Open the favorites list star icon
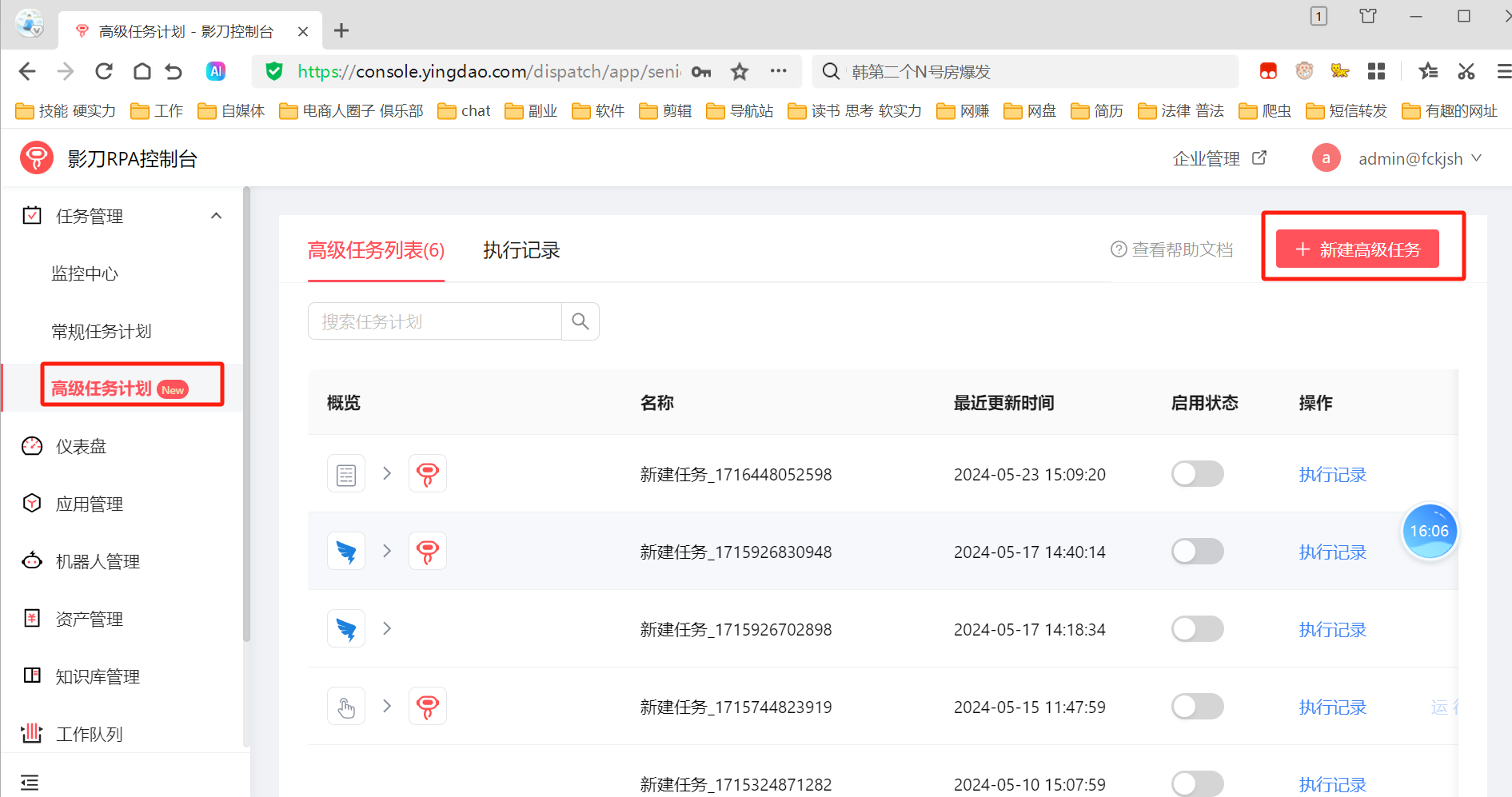Screen dimensions: 1512x797 1428,72
